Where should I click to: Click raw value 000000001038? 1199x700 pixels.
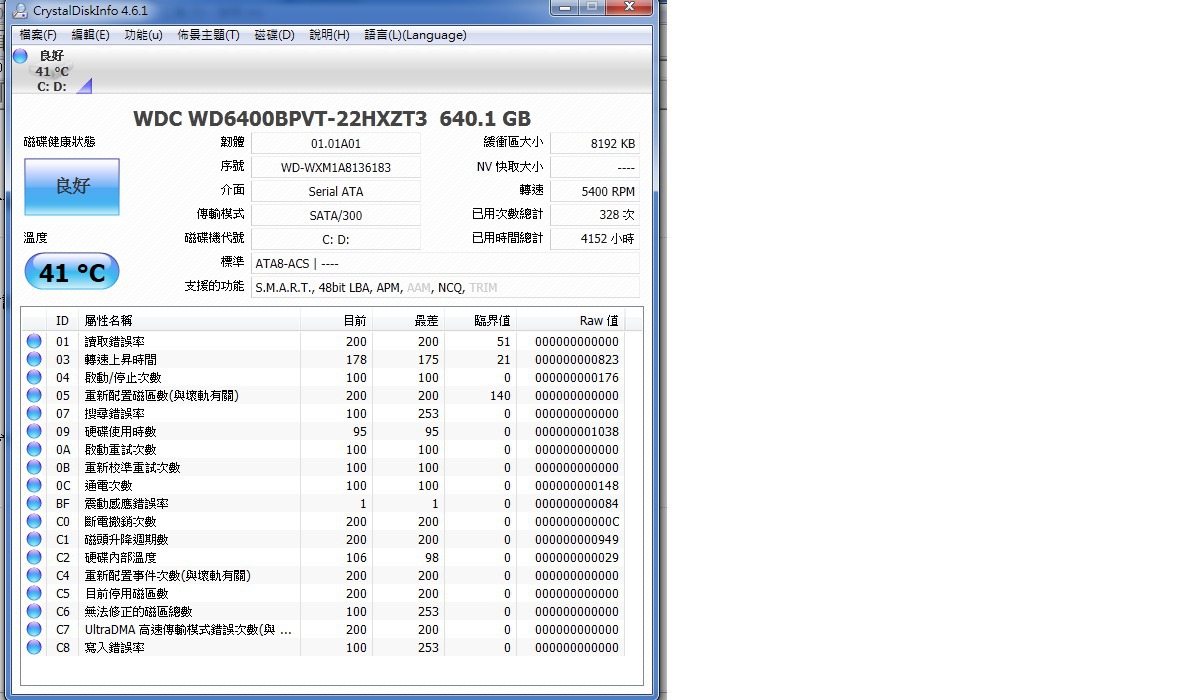click(577, 431)
